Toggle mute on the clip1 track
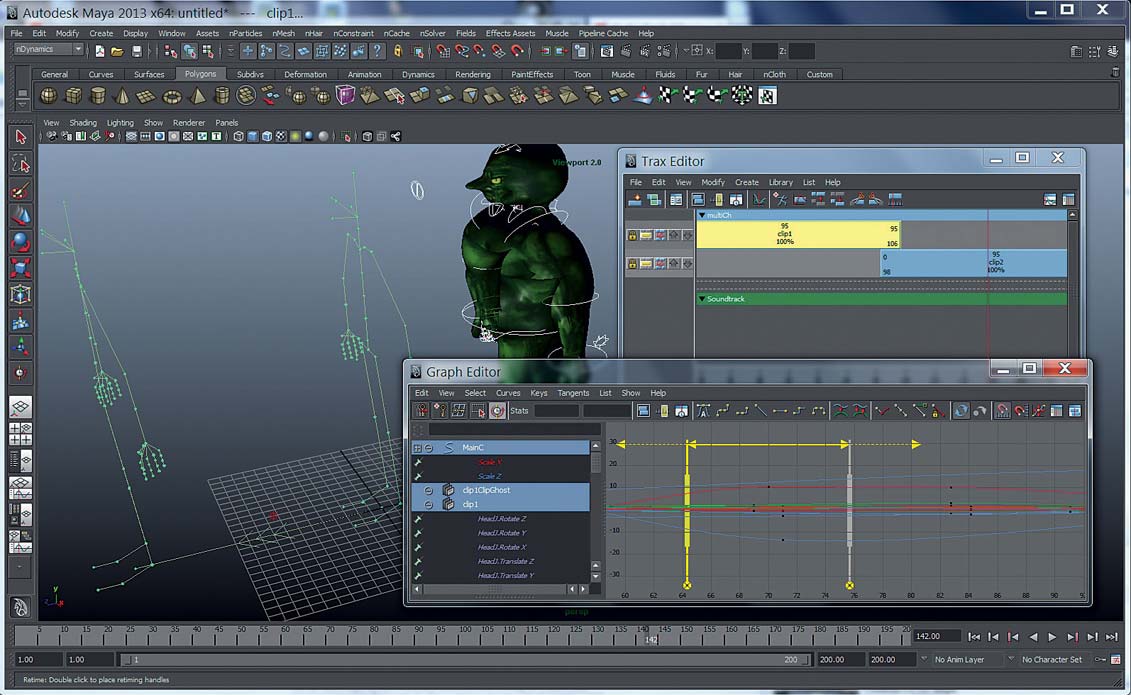The width and height of the screenshot is (1131, 695). [660, 235]
